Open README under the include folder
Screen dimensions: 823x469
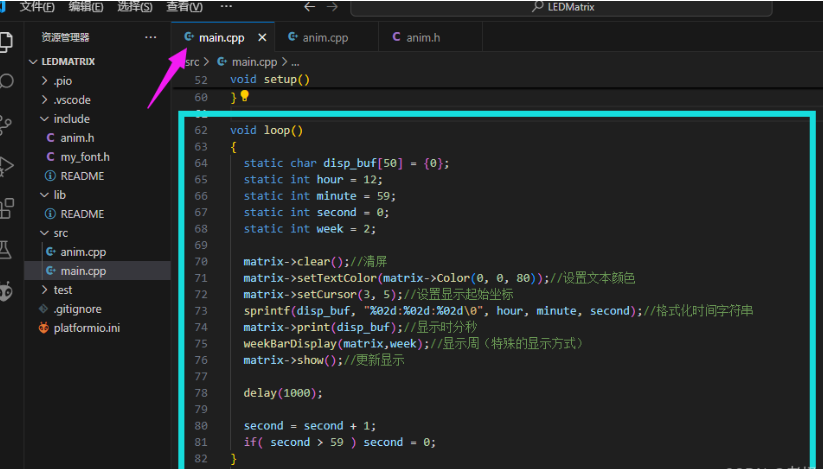(x=98, y=176)
